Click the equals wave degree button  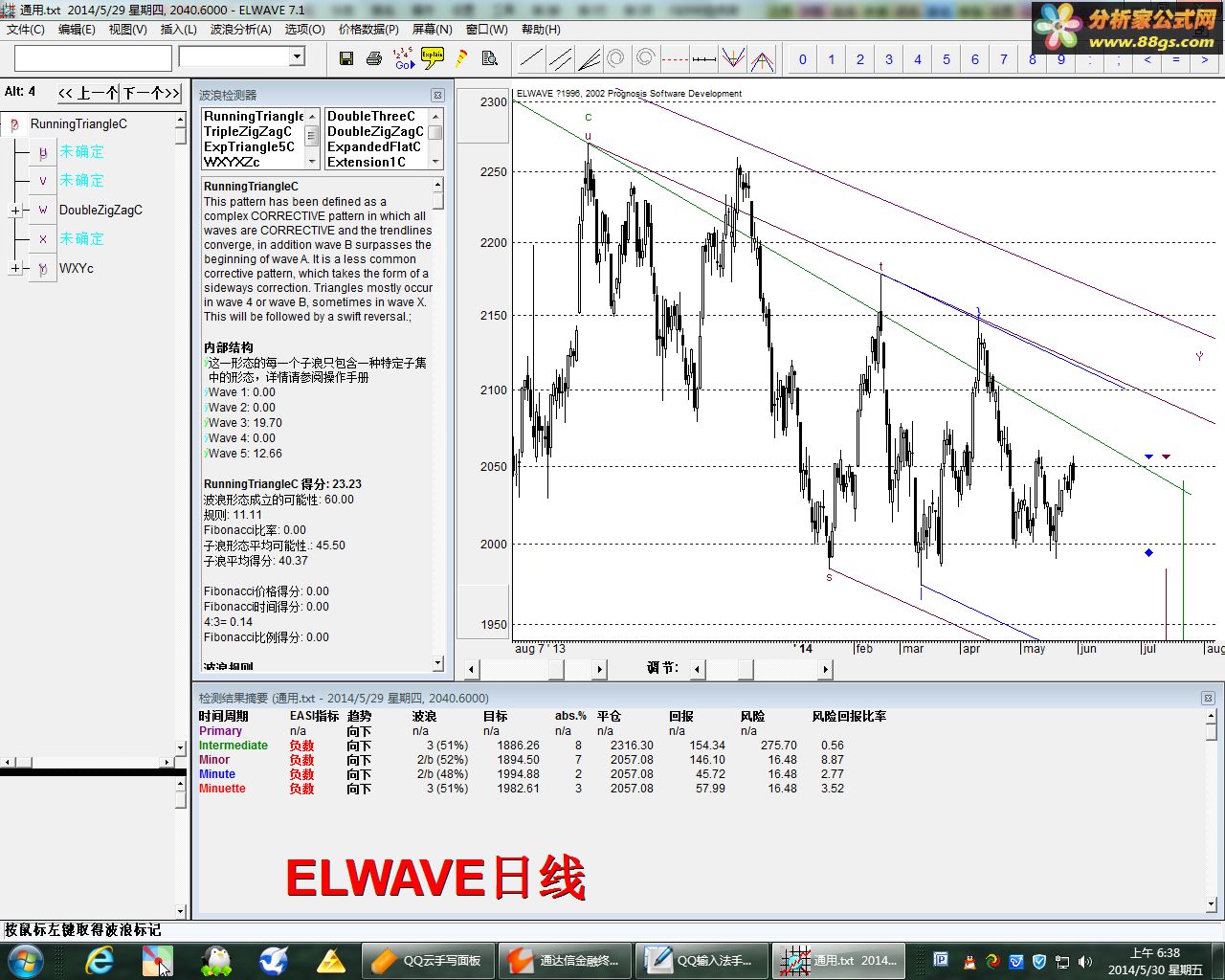coord(1176,59)
